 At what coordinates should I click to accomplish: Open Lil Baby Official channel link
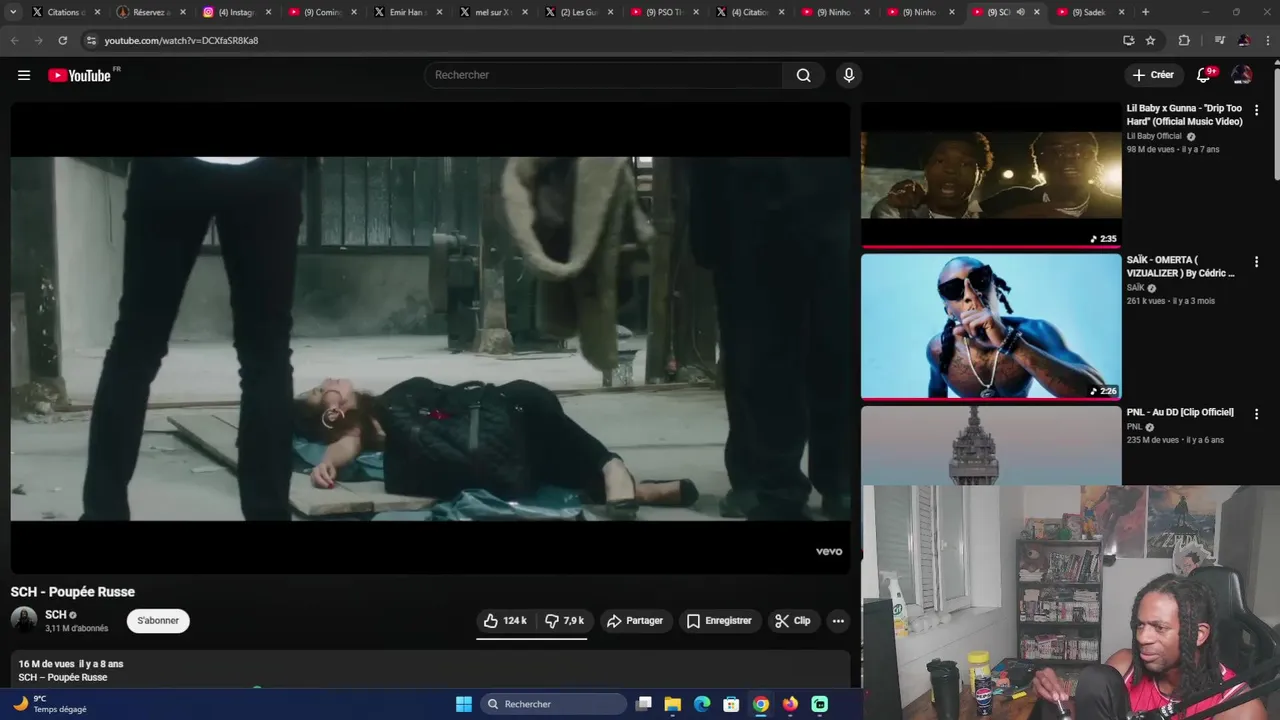point(1154,136)
